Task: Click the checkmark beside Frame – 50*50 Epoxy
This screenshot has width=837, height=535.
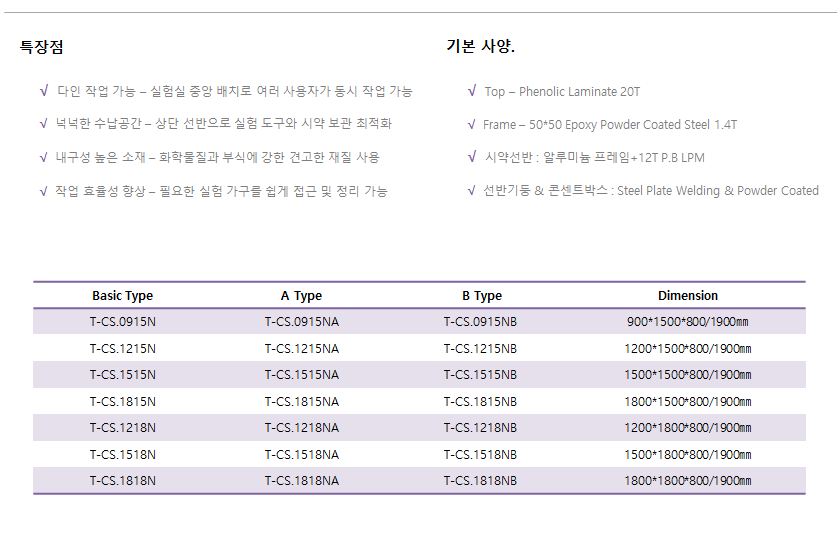Action: click(471, 124)
